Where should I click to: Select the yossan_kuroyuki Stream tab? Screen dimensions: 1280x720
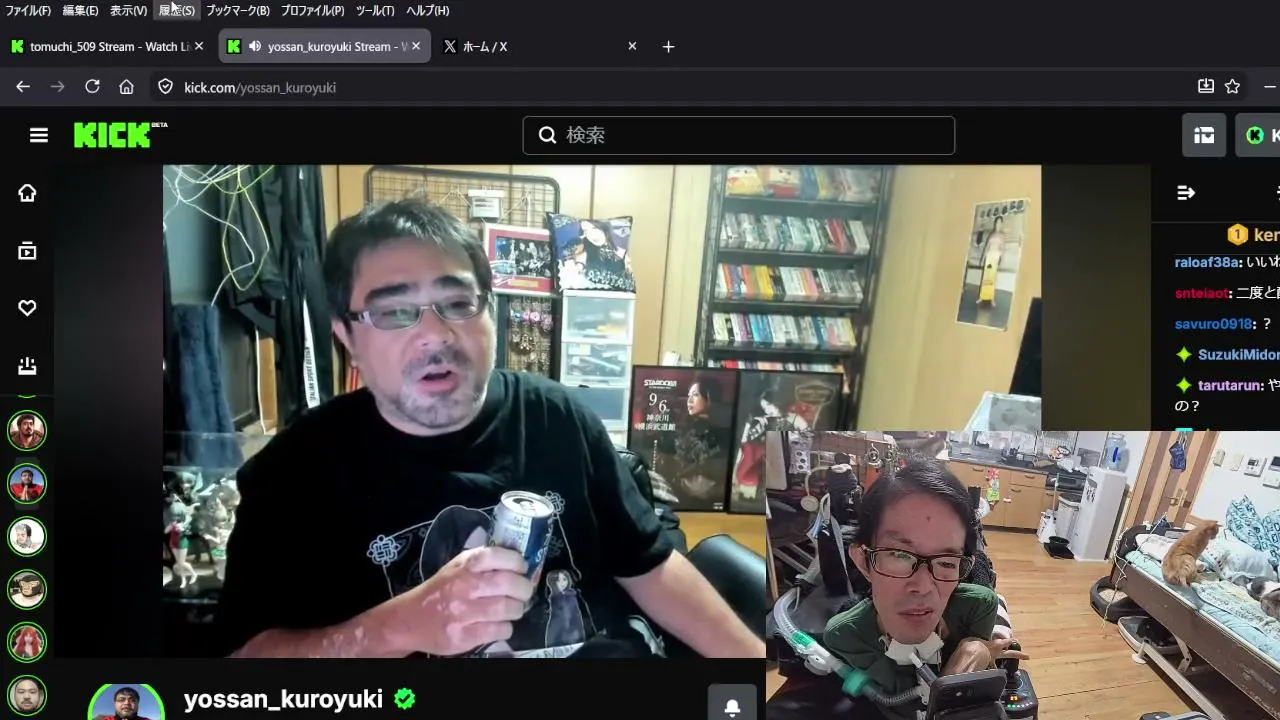pyautogui.click(x=325, y=46)
